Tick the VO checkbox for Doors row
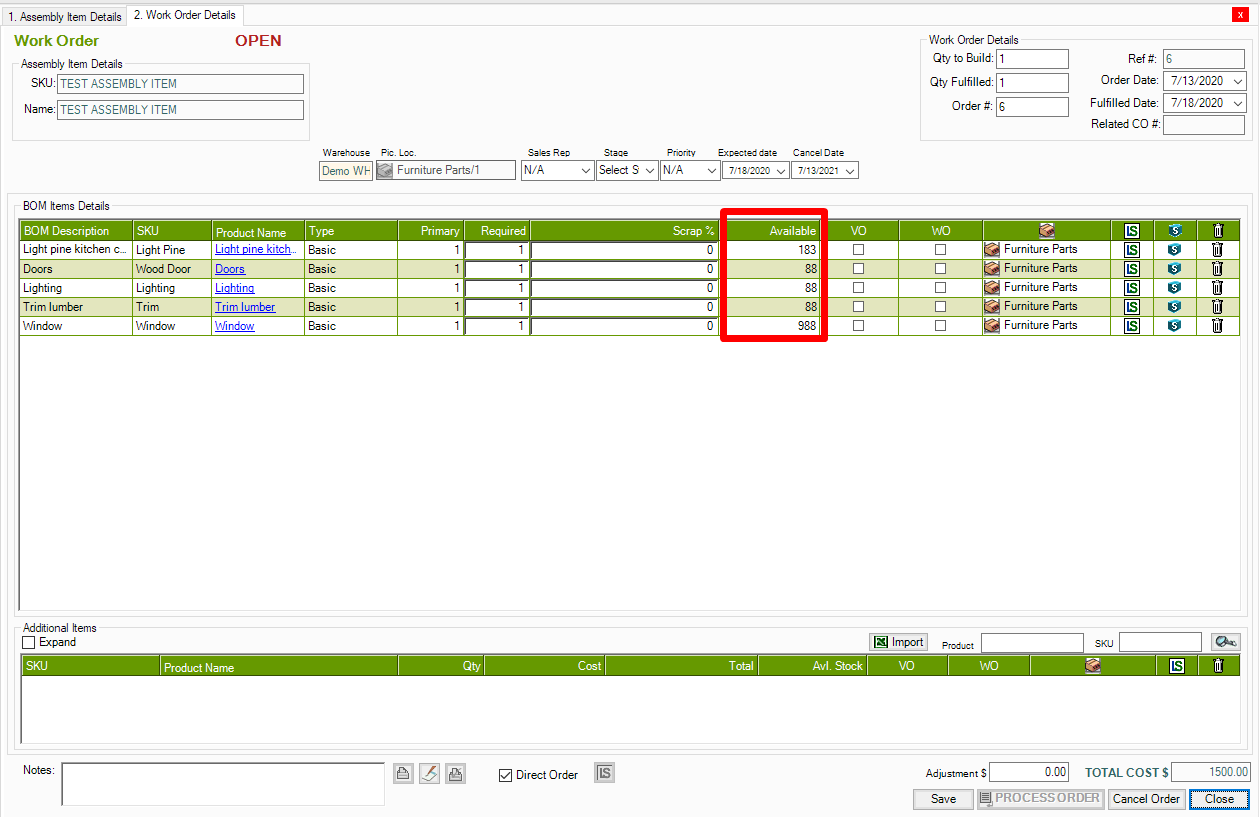The height and width of the screenshot is (817, 1260). click(858, 269)
